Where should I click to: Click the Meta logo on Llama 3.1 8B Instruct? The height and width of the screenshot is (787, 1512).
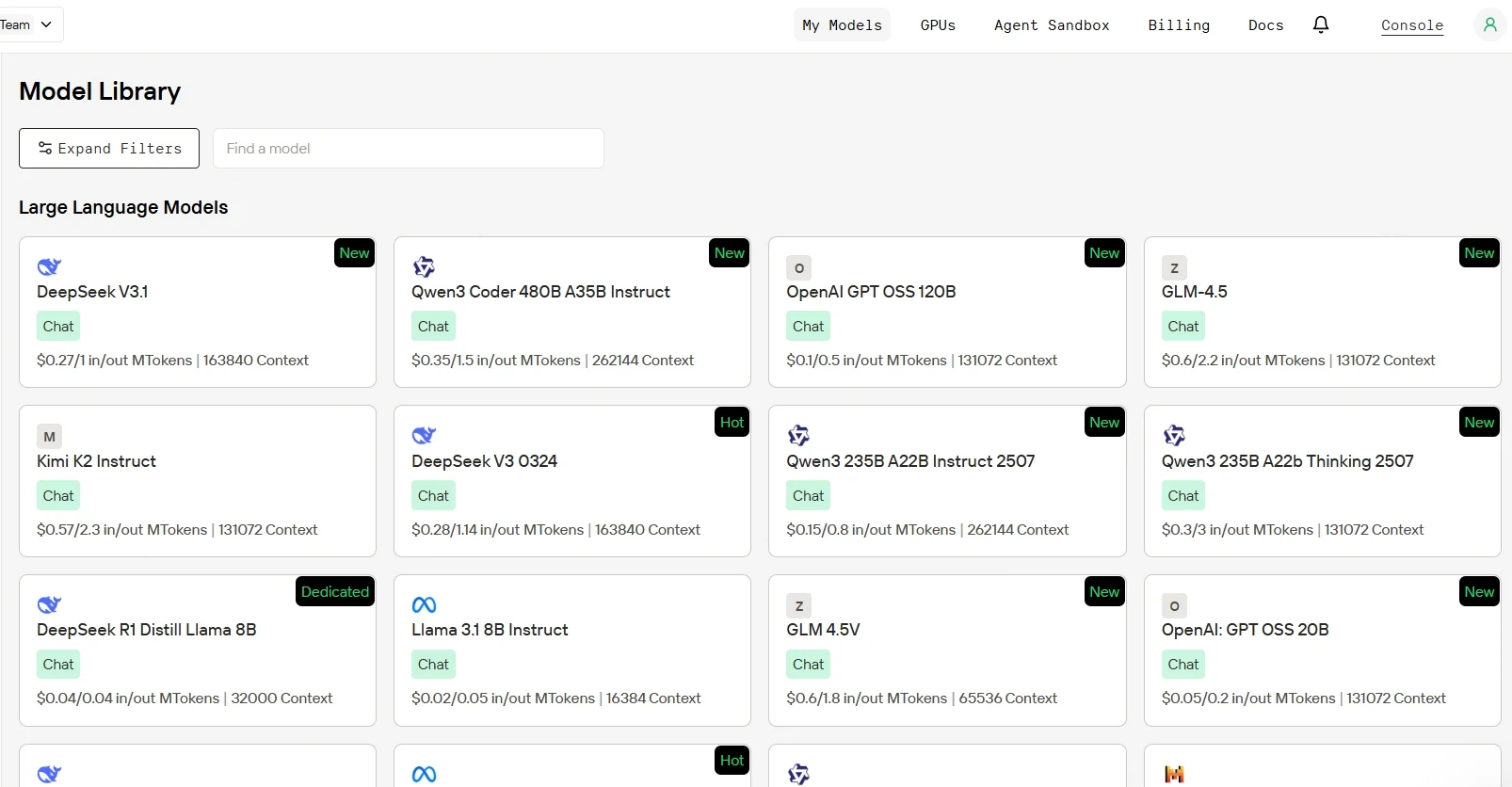coord(424,604)
